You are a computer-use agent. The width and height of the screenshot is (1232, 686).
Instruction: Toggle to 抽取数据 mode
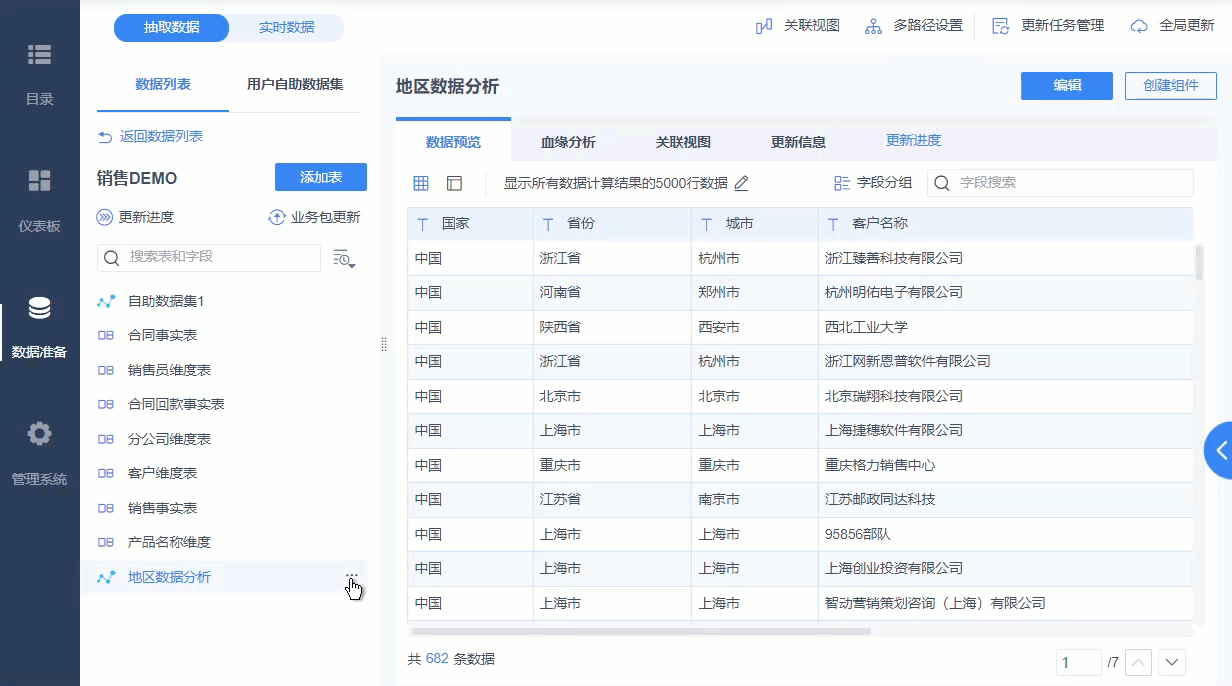(172, 28)
